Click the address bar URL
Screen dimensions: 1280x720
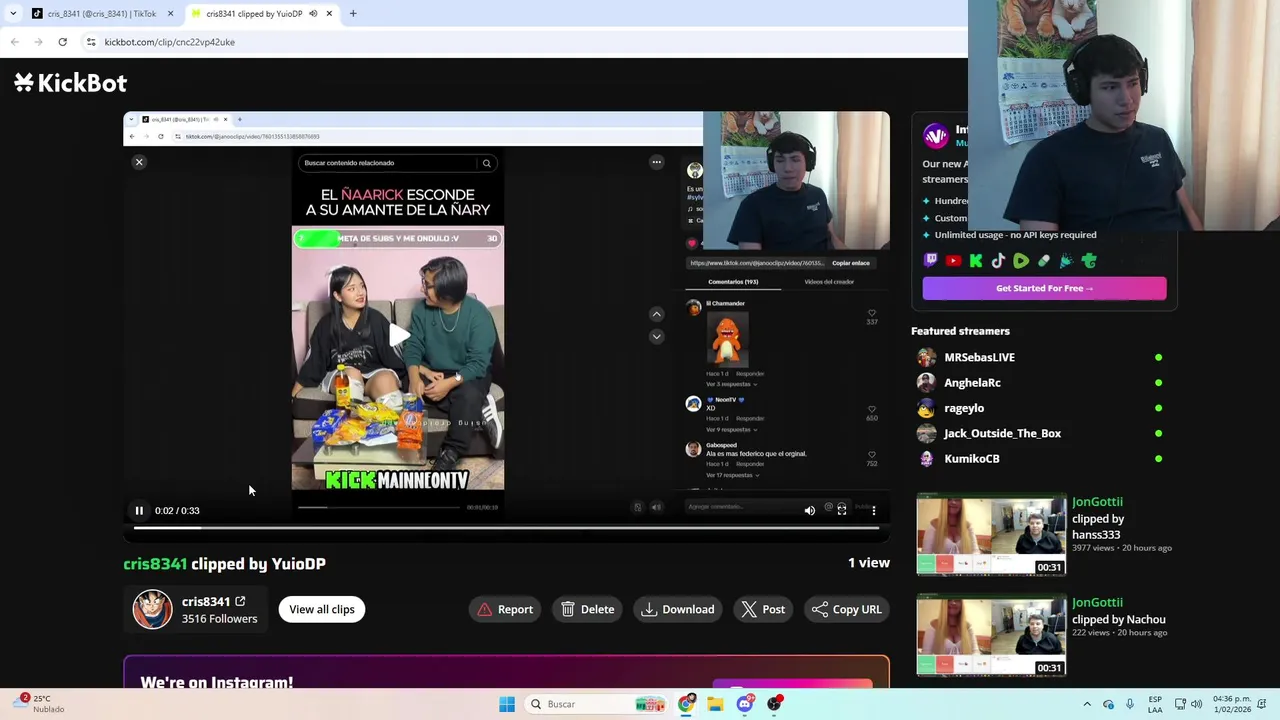169,42
